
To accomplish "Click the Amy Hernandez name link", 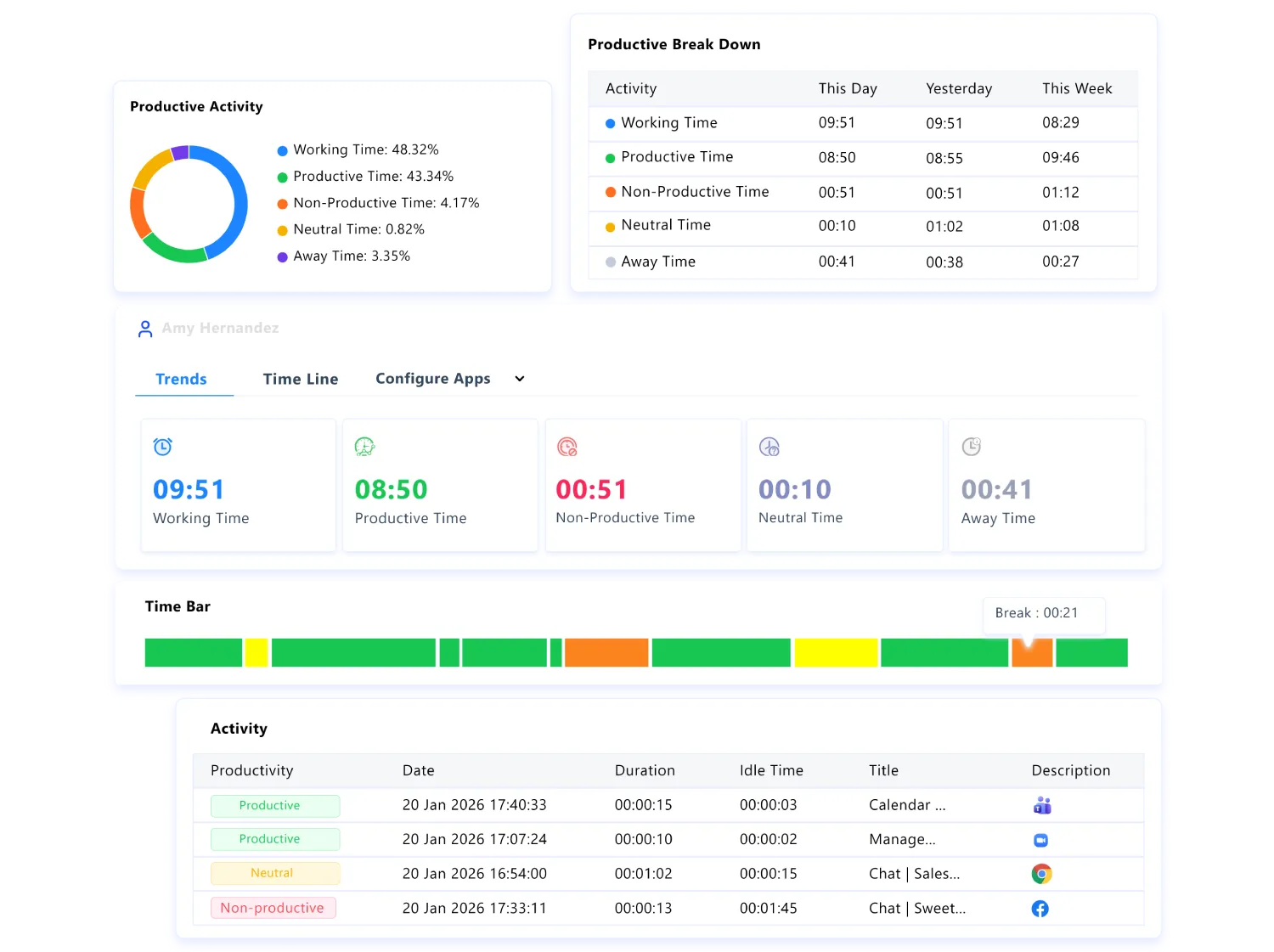I will (x=220, y=329).
